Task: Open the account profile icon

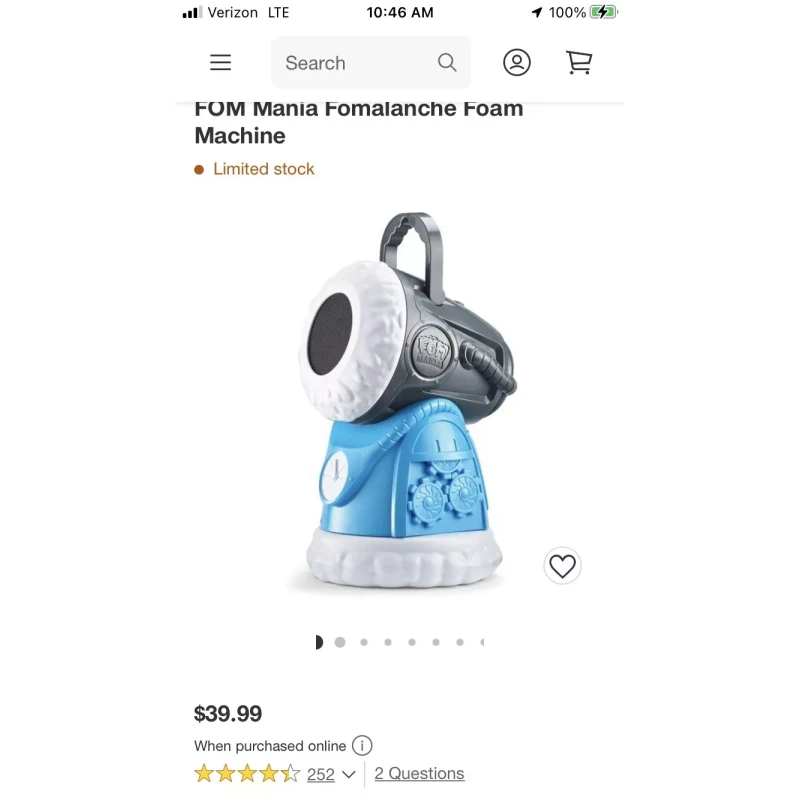Action: click(x=517, y=63)
